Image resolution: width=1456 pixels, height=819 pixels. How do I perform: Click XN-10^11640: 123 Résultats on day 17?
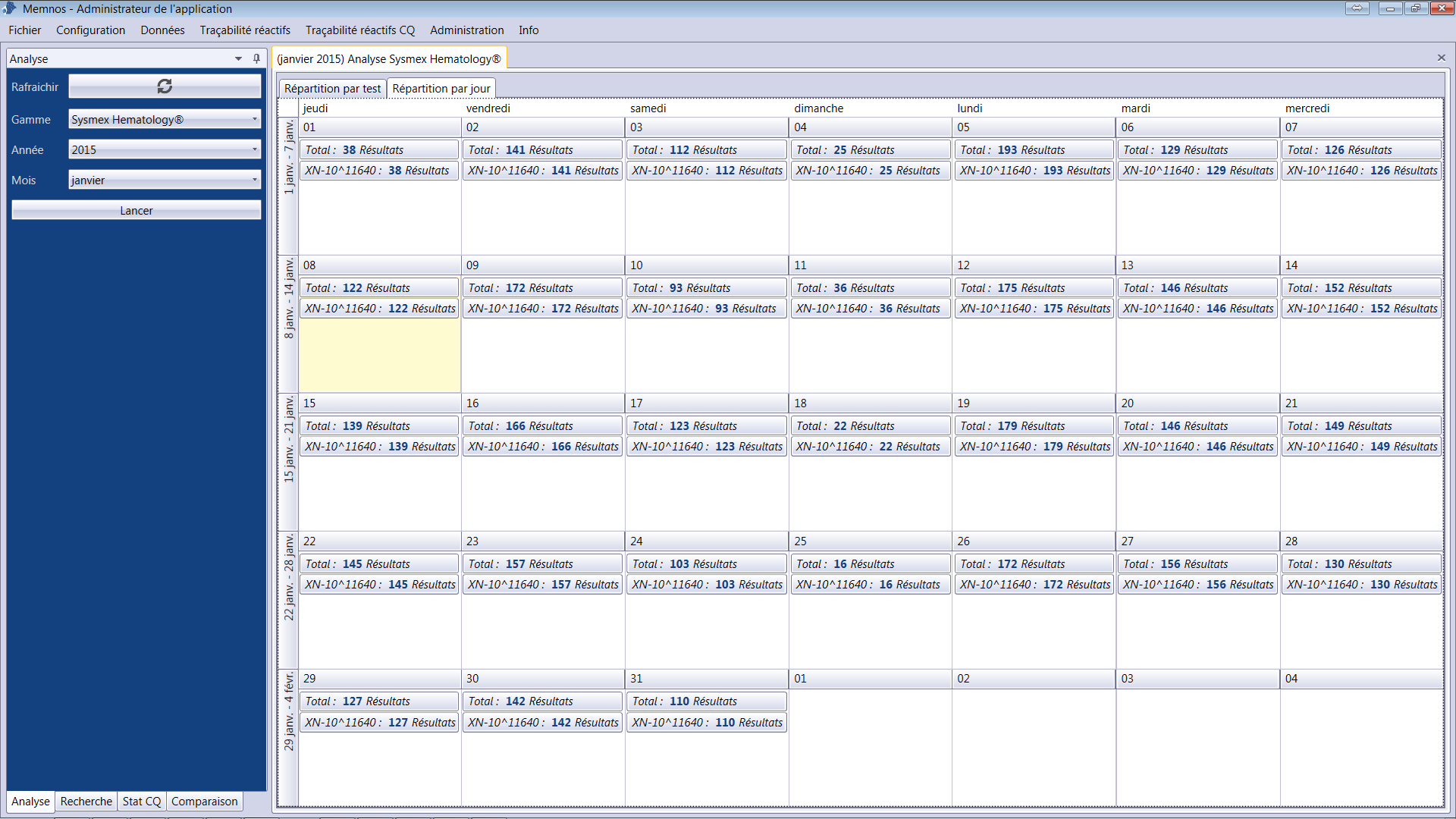pos(707,446)
